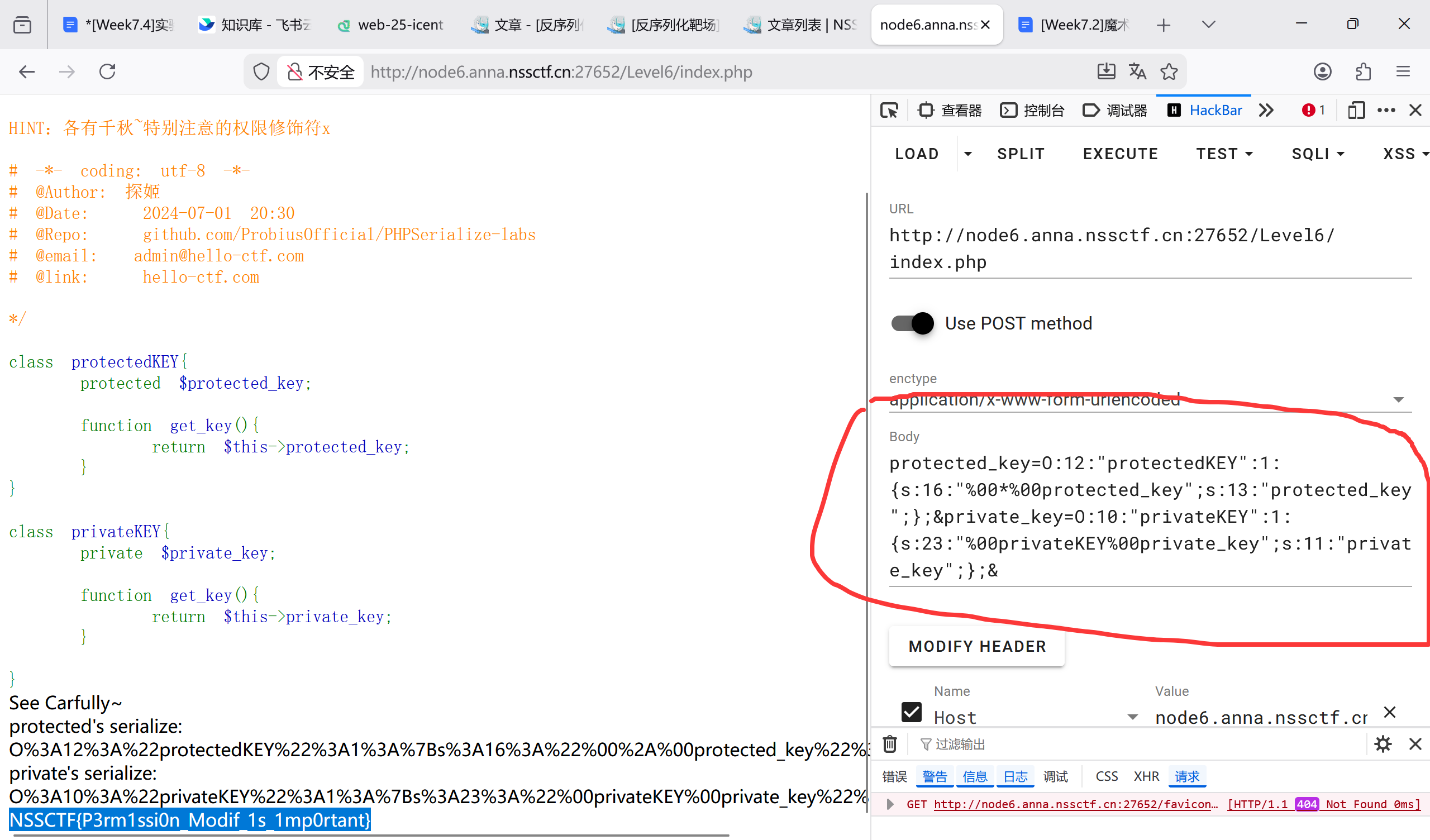Click into the Body text field
The width and height of the screenshot is (1430, 840).
click(x=1150, y=517)
